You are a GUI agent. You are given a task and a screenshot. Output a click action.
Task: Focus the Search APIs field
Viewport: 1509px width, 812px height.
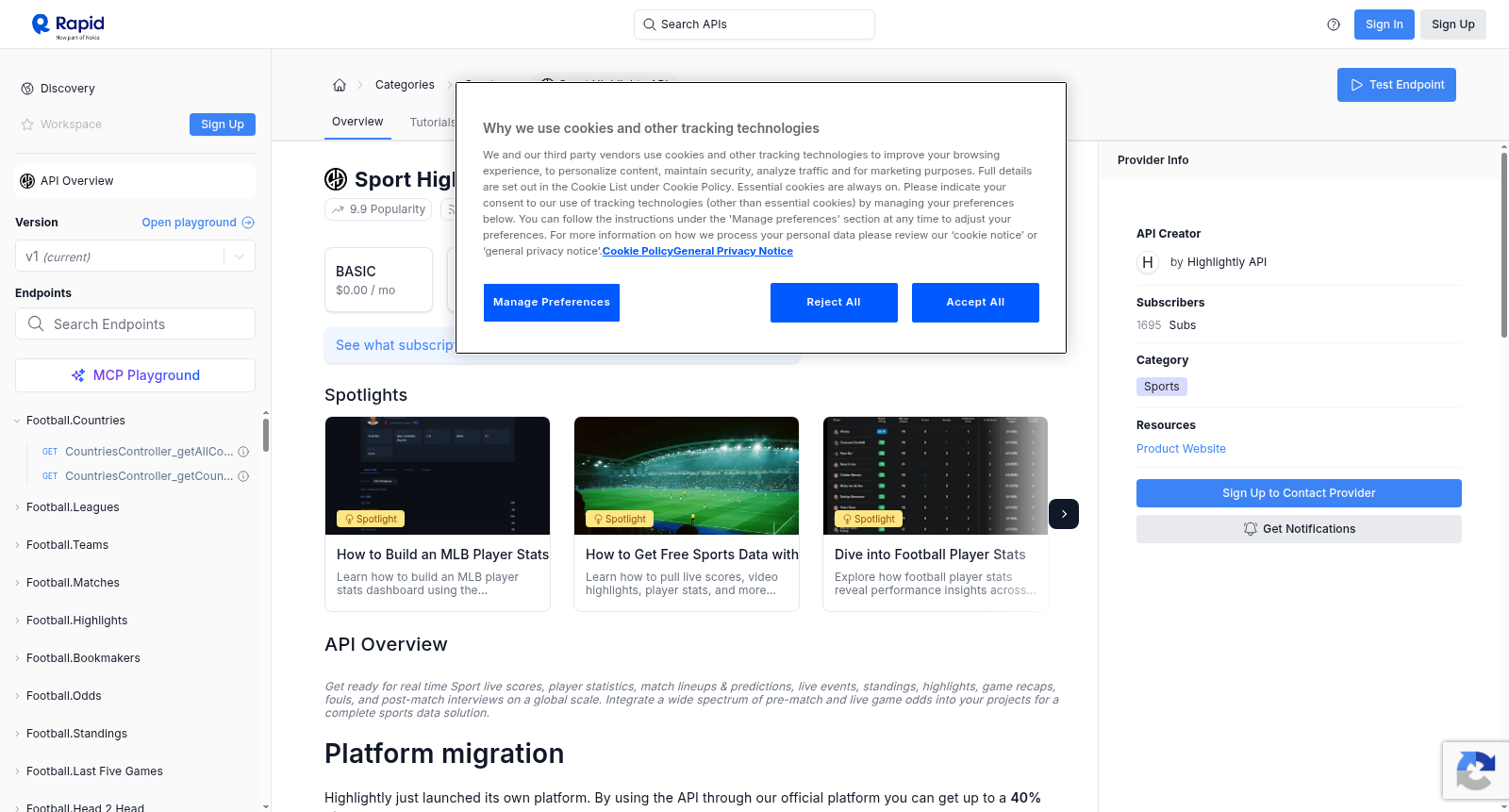pos(754,25)
